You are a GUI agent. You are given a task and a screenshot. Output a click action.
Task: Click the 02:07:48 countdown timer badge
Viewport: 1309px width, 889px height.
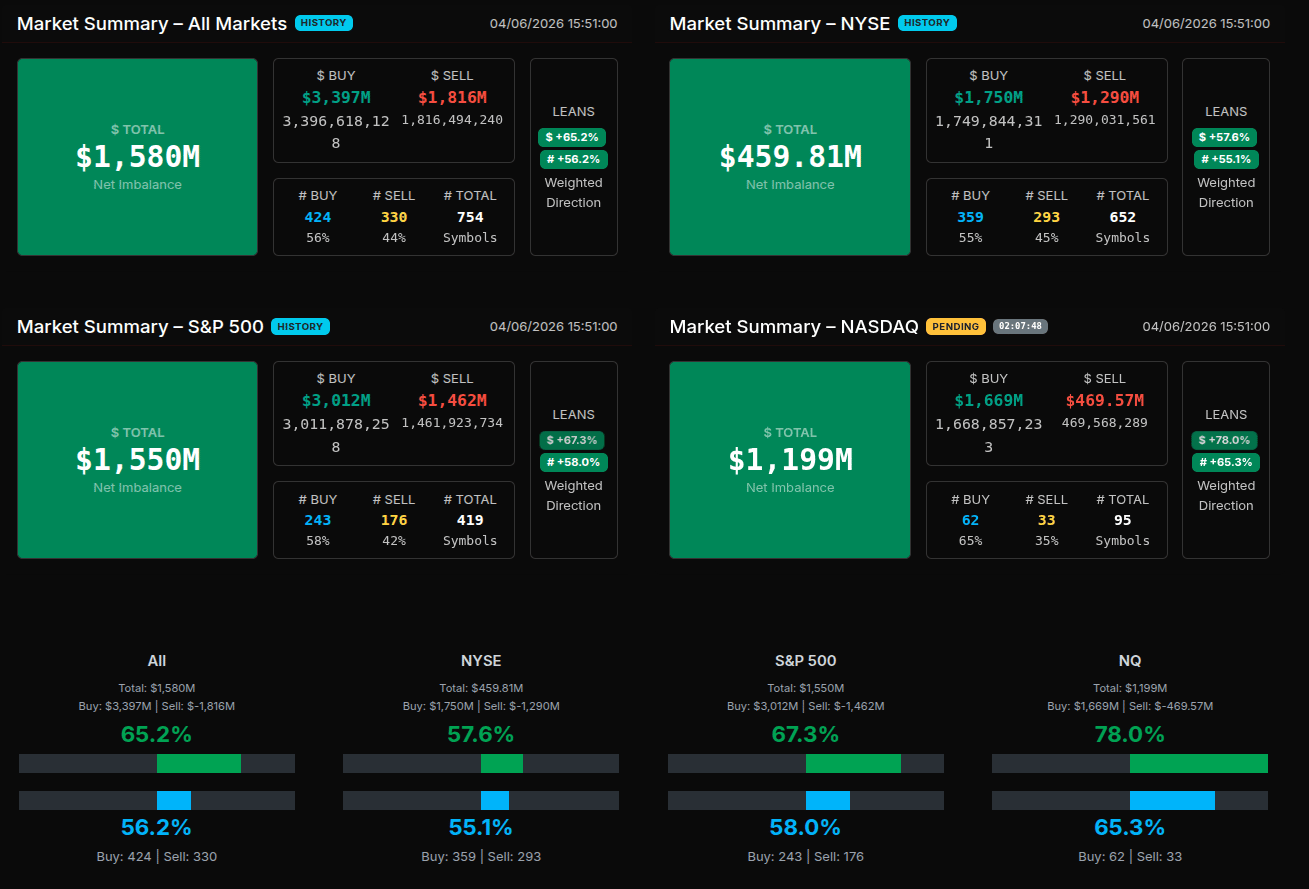click(x=1020, y=326)
